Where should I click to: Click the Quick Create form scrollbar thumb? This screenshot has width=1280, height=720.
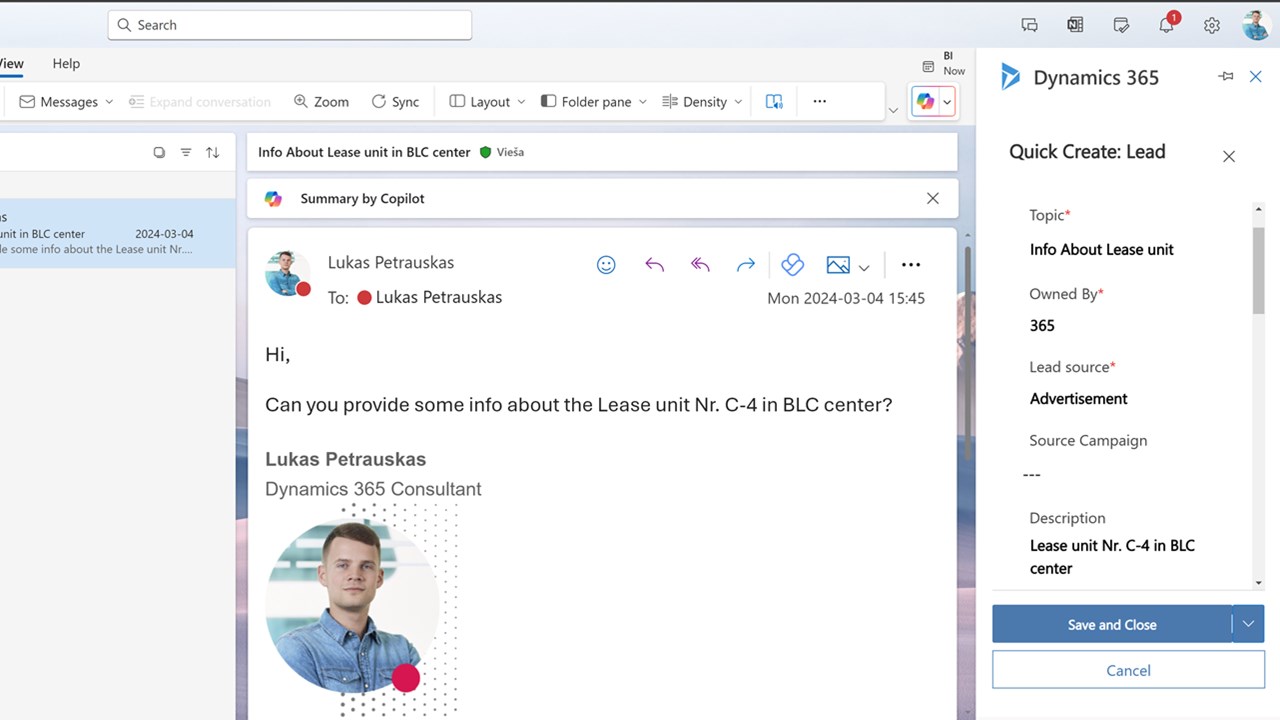1258,270
